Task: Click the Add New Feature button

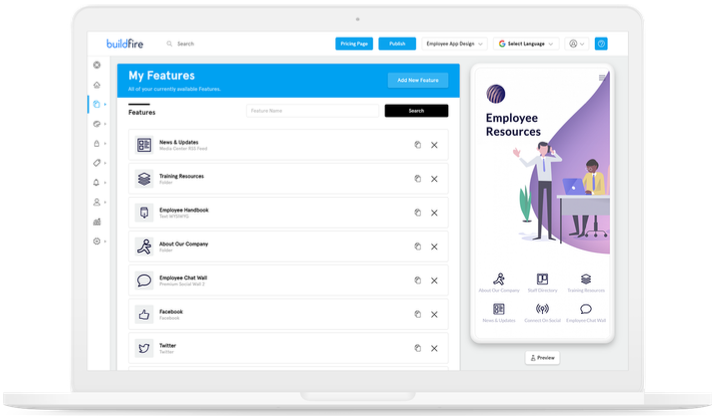Action: [x=417, y=80]
